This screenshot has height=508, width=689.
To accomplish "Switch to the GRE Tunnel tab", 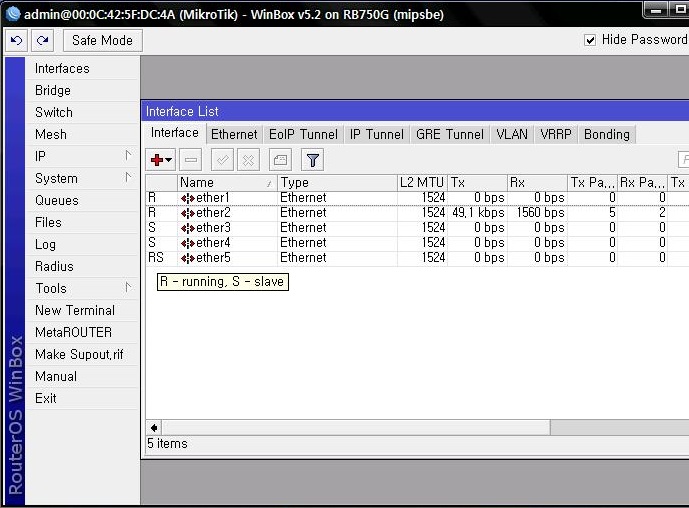I will click(x=450, y=134).
